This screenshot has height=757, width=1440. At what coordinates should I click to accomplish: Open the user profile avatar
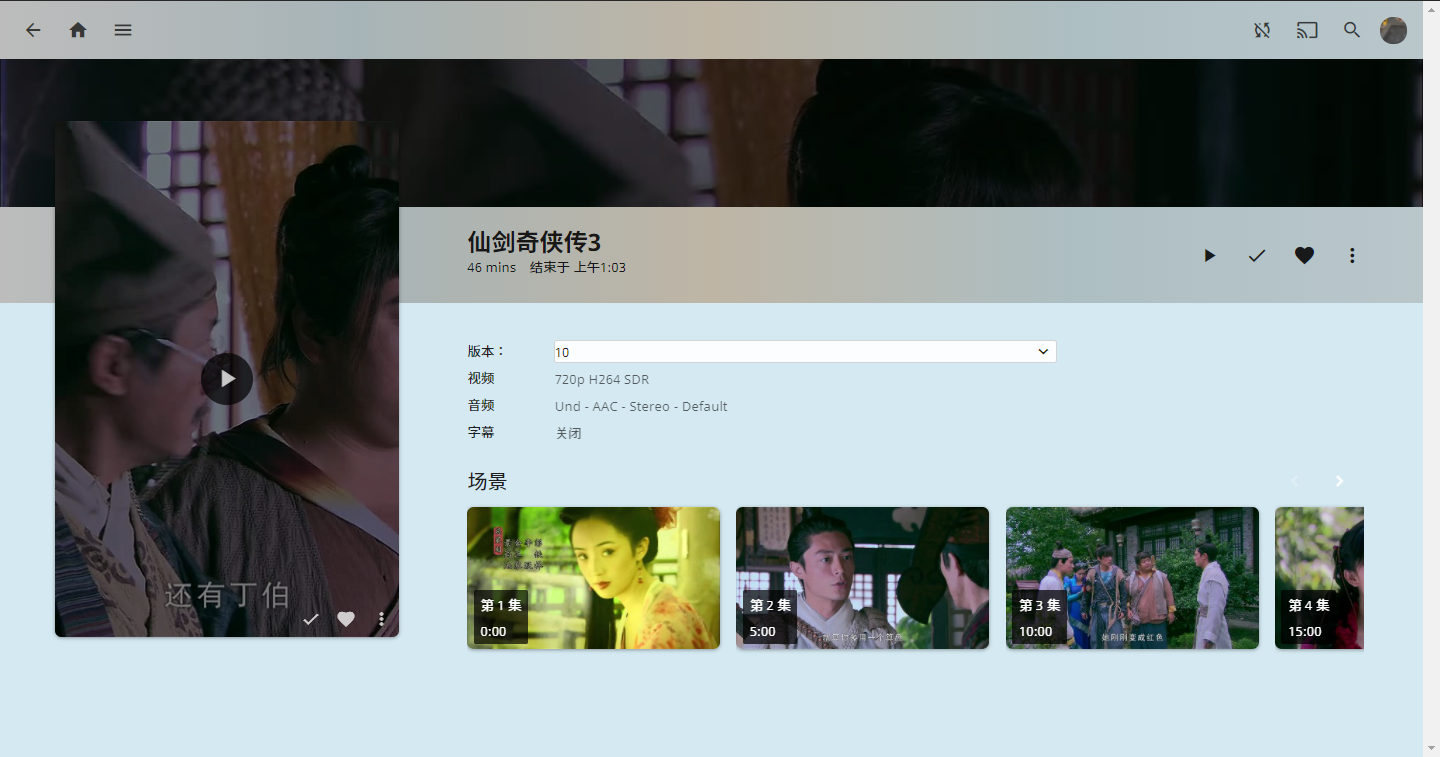coord(1393,30)
